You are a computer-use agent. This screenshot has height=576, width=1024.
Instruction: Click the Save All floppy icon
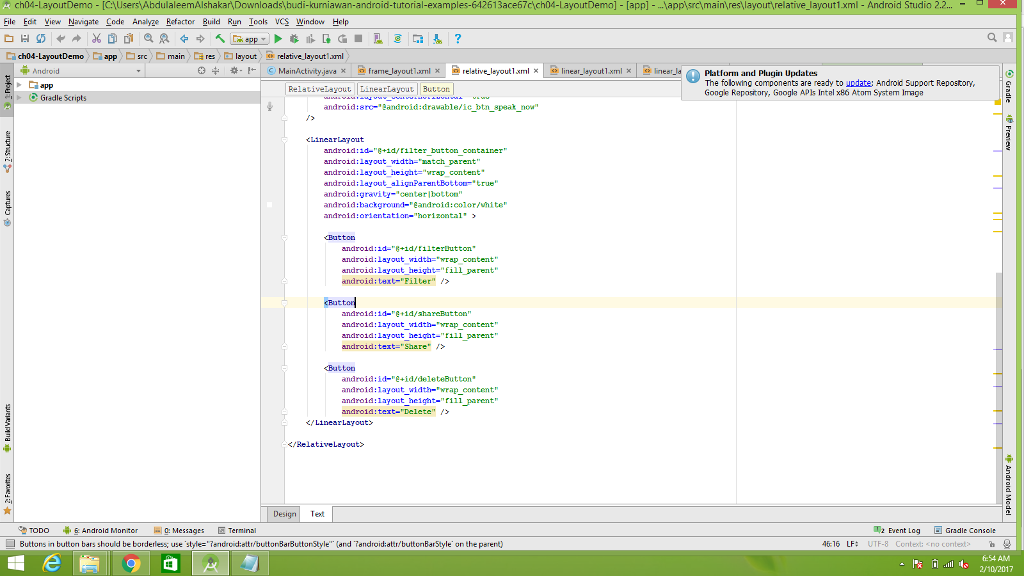point(25,39)
